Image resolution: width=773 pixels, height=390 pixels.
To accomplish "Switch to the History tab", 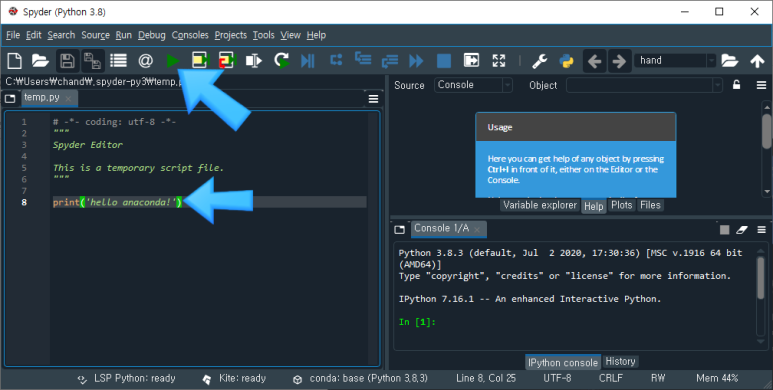I will click(620, 361).
